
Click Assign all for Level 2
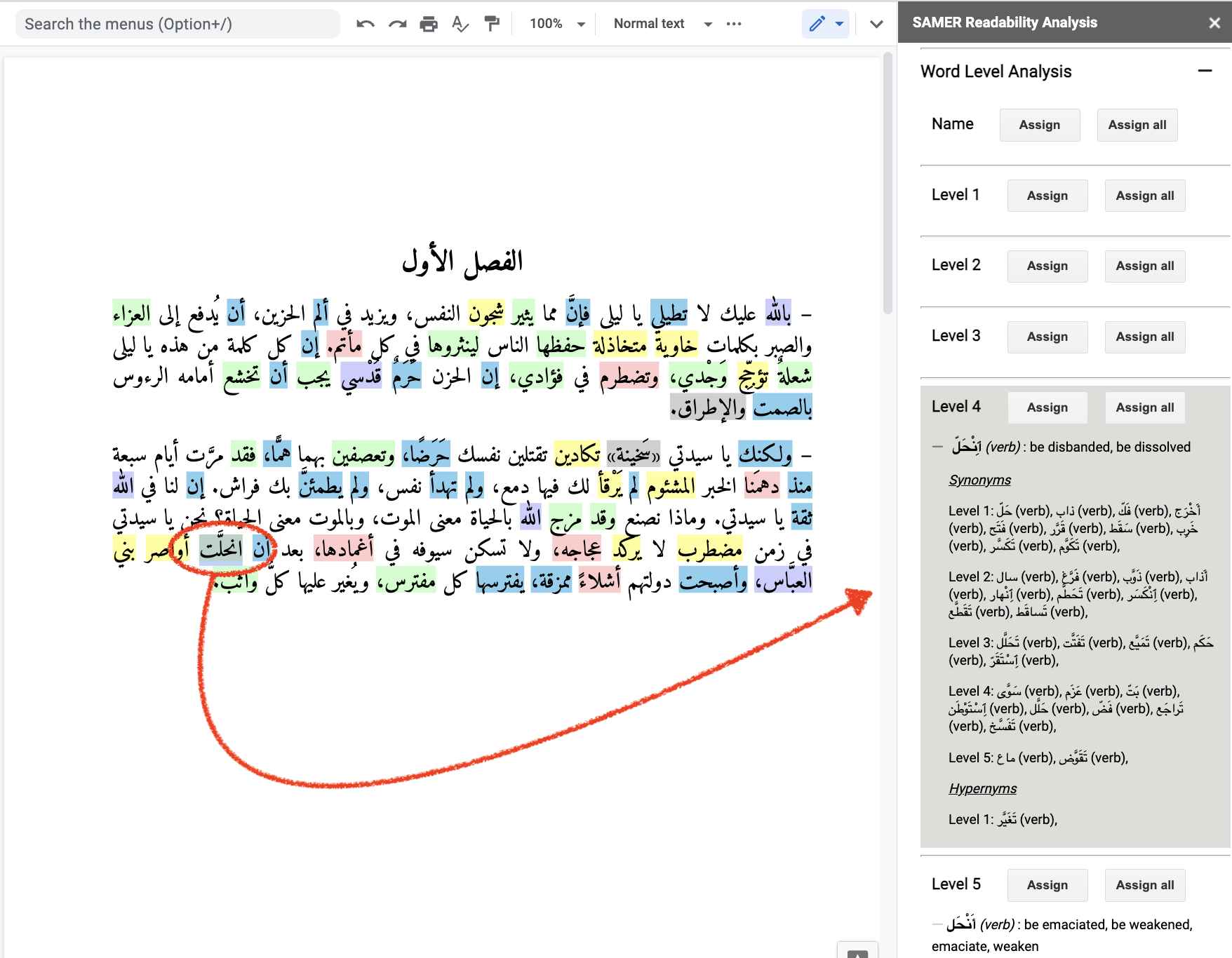point(1145,266)
